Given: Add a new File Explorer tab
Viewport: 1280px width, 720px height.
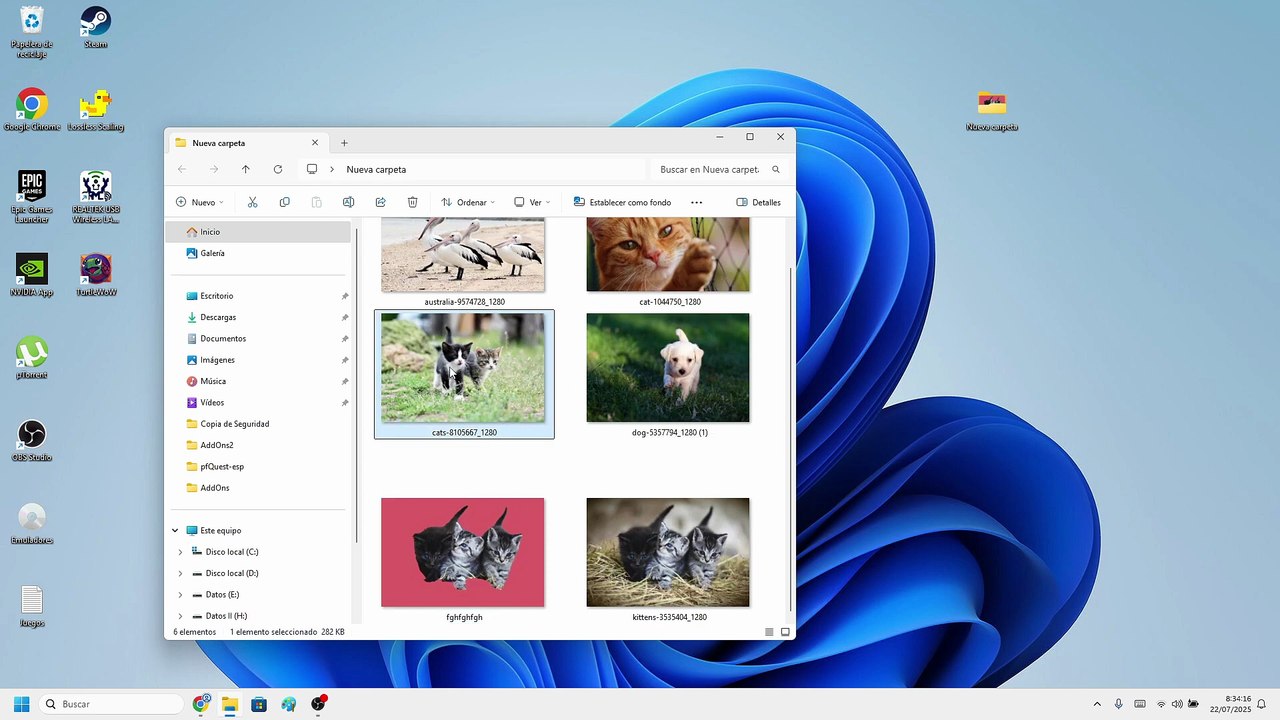Looking at the screenshot, I should pos(344,143).
